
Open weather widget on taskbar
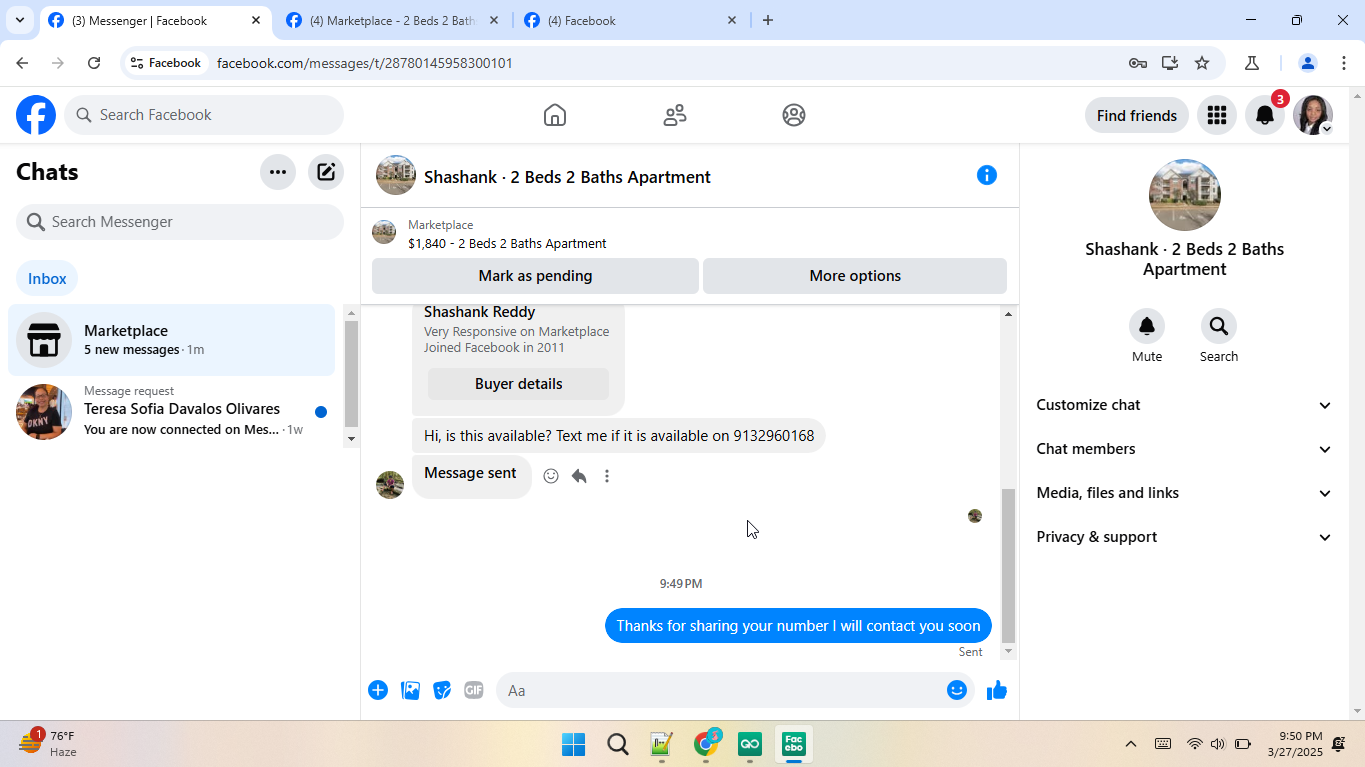47,744
